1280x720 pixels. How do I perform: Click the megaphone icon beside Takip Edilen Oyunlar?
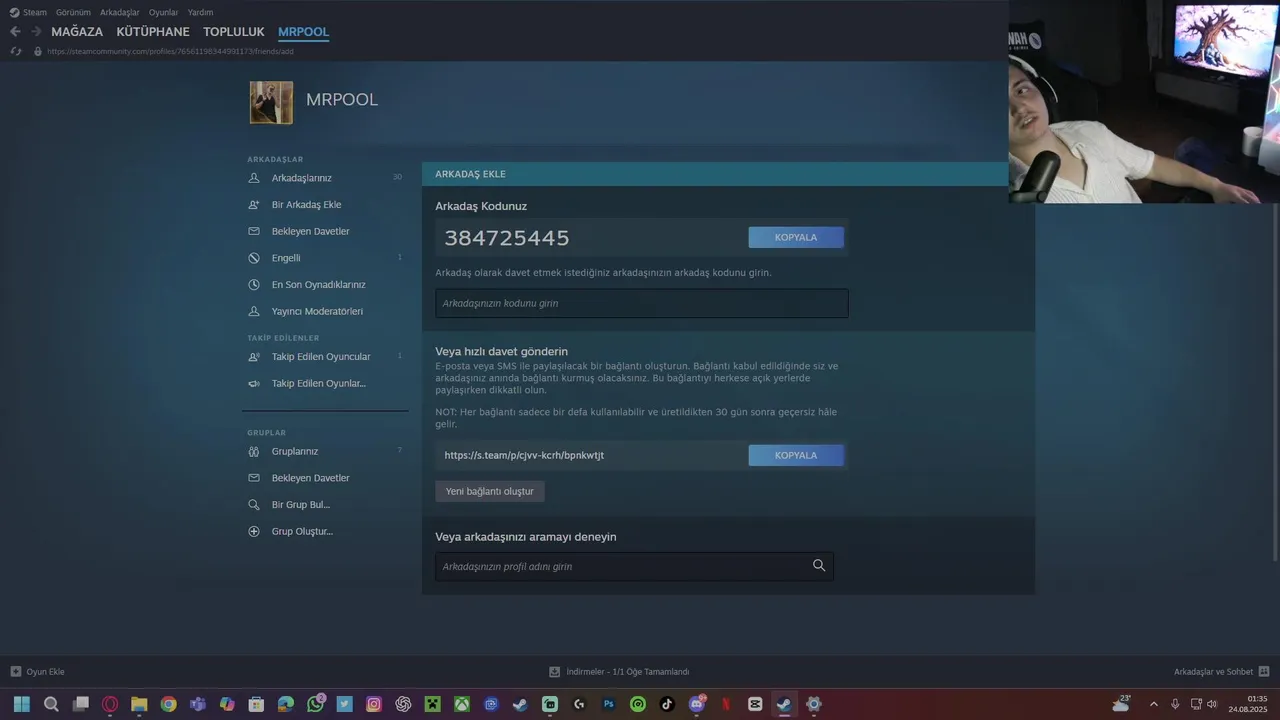pyautogui.click(x=253, y=383)
